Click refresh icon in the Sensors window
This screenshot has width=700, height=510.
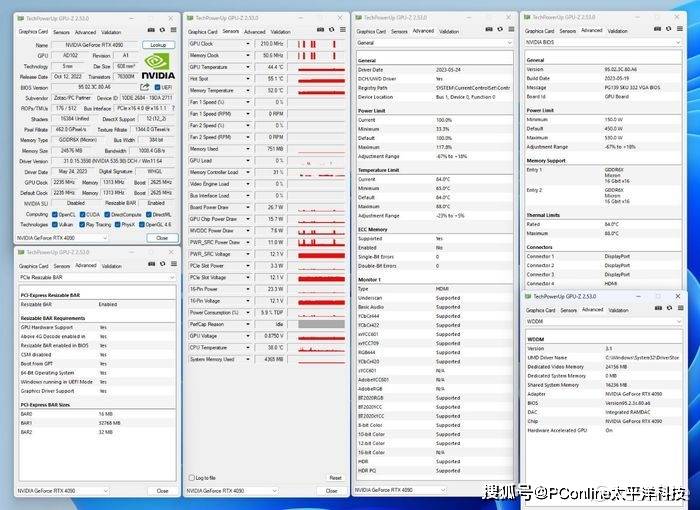pyautogui.click(x=331, y=29)
